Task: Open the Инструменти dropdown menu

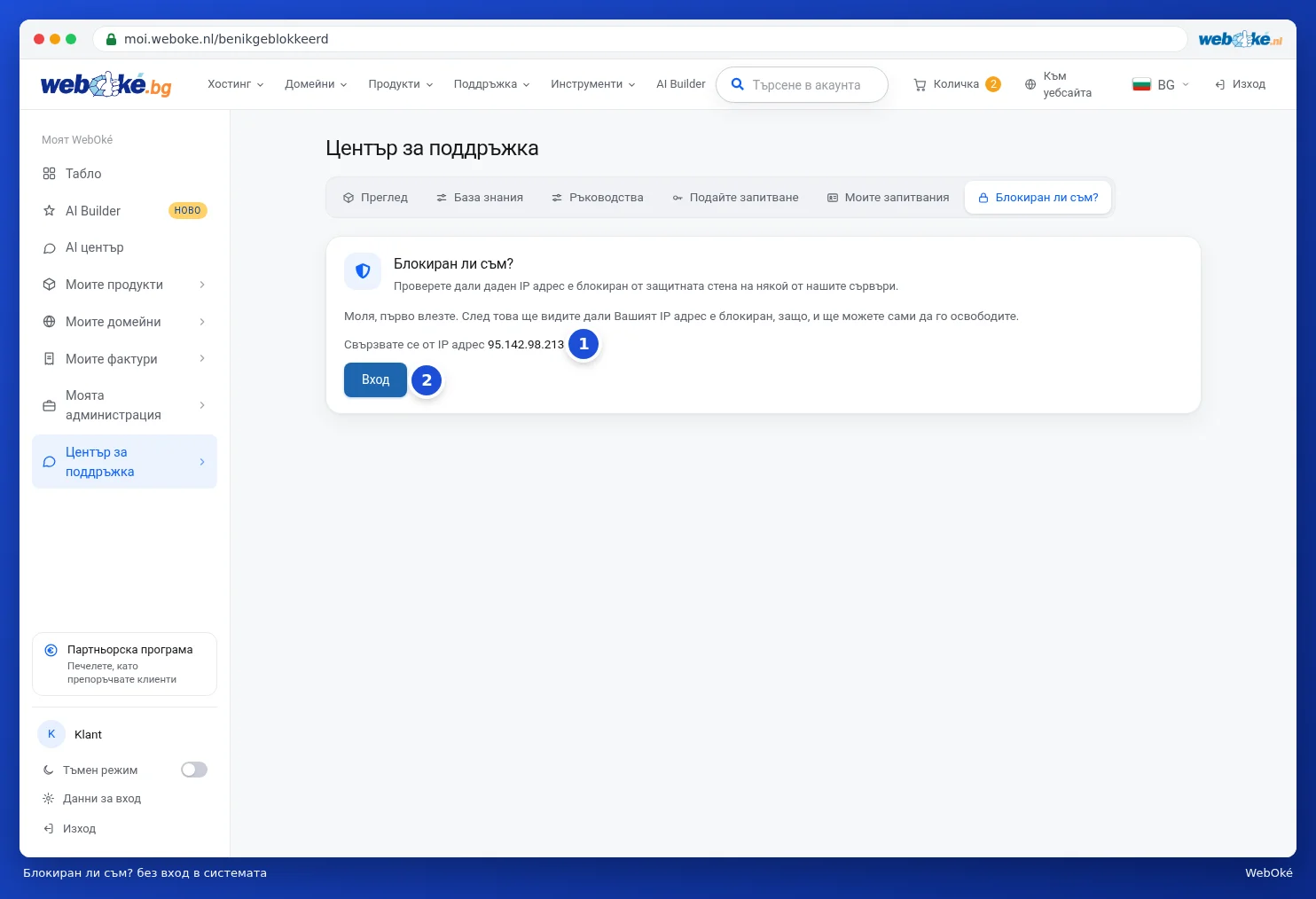Action: (593, 84)
